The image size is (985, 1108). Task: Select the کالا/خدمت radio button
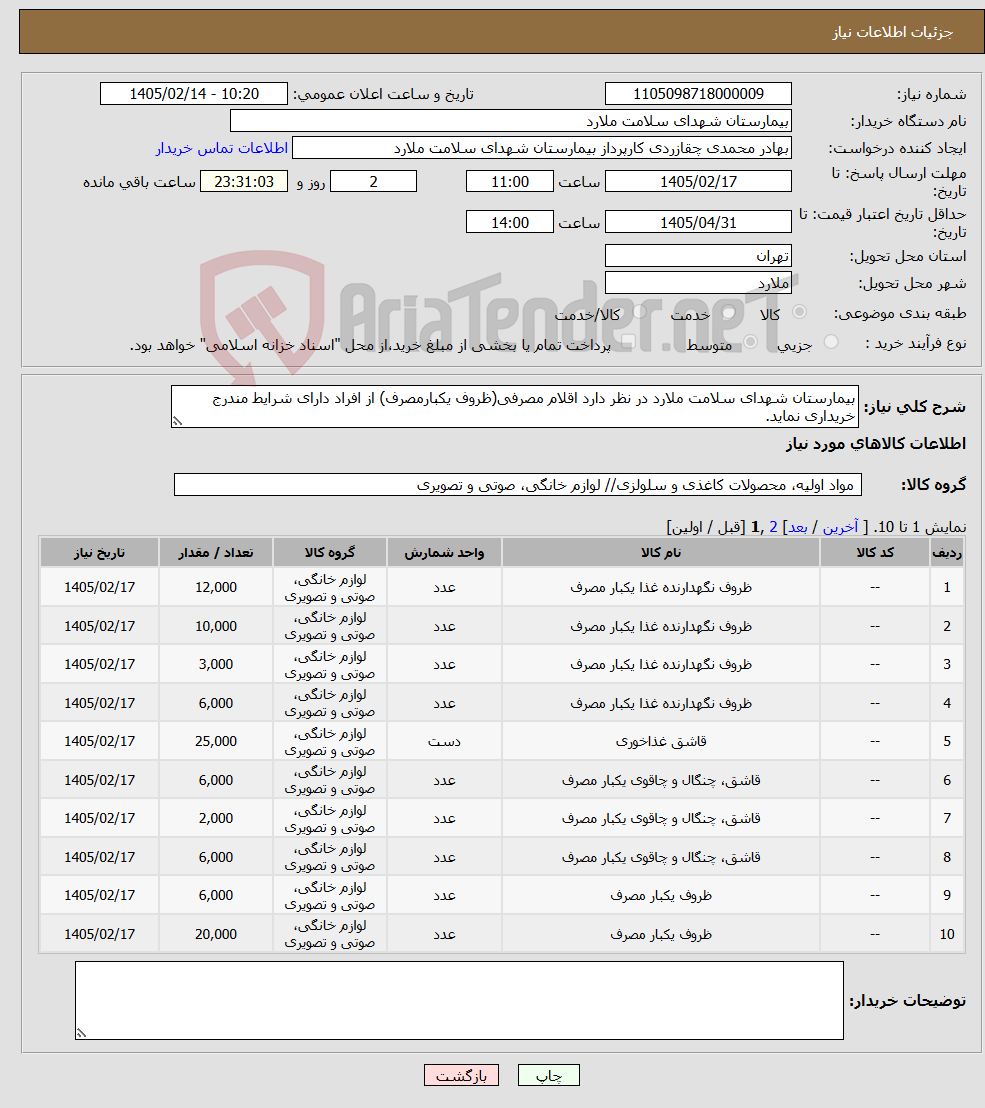(640, 312)
